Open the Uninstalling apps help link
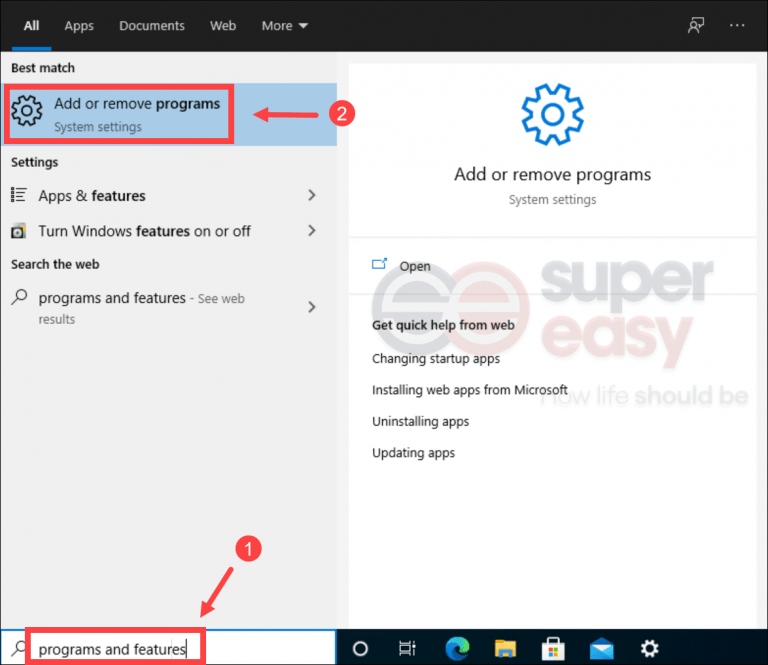Image resolution: width=768 pixels, height=665 pixels. [x=420, y=422]
